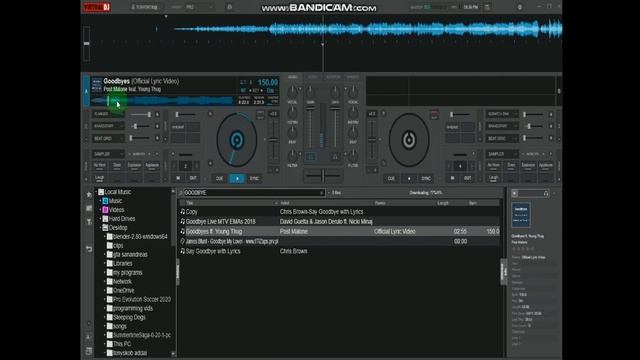Click the right deck SYNC button
The image size is (640, 360).
click(427, 178)
